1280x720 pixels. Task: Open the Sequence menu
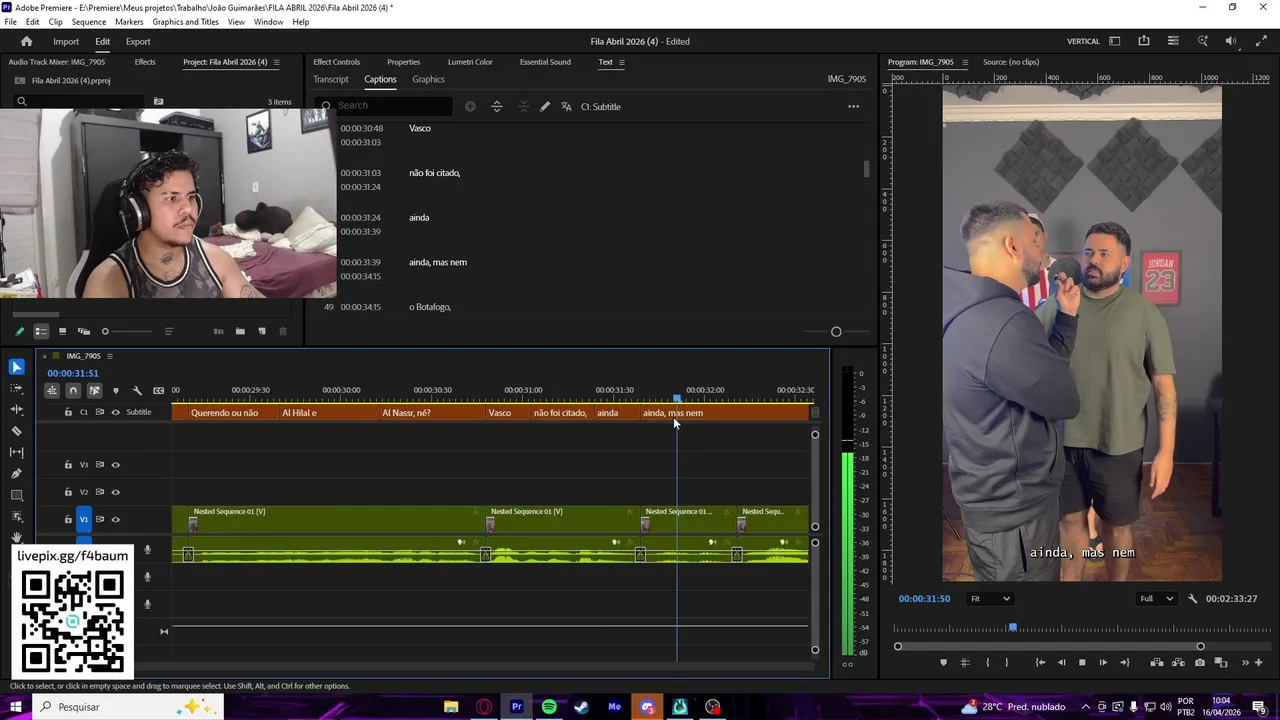pyautogui.click(x=89, y=21)
